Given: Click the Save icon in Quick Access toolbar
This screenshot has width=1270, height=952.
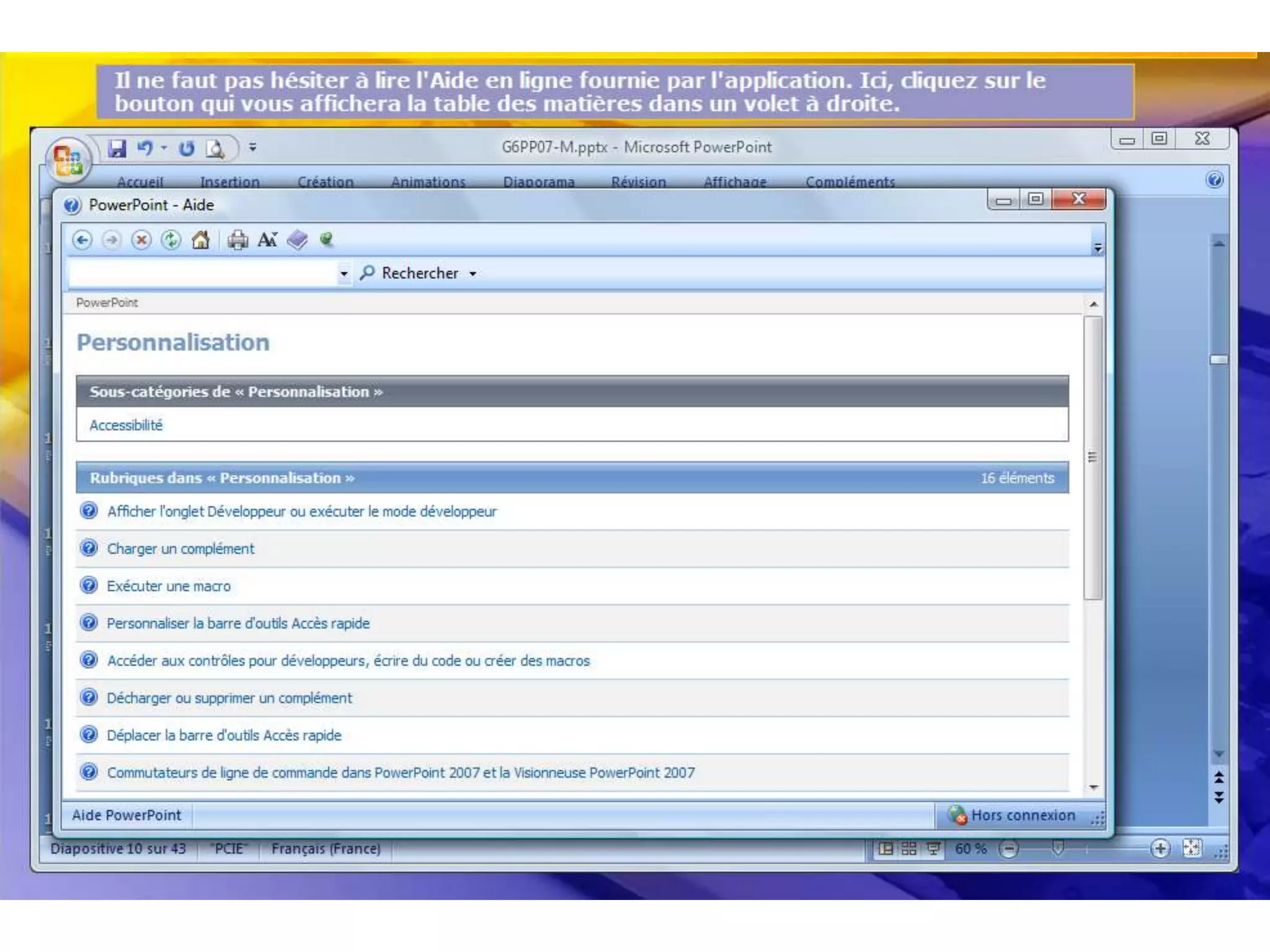Looking at the screenshot, I should [117, 149].
